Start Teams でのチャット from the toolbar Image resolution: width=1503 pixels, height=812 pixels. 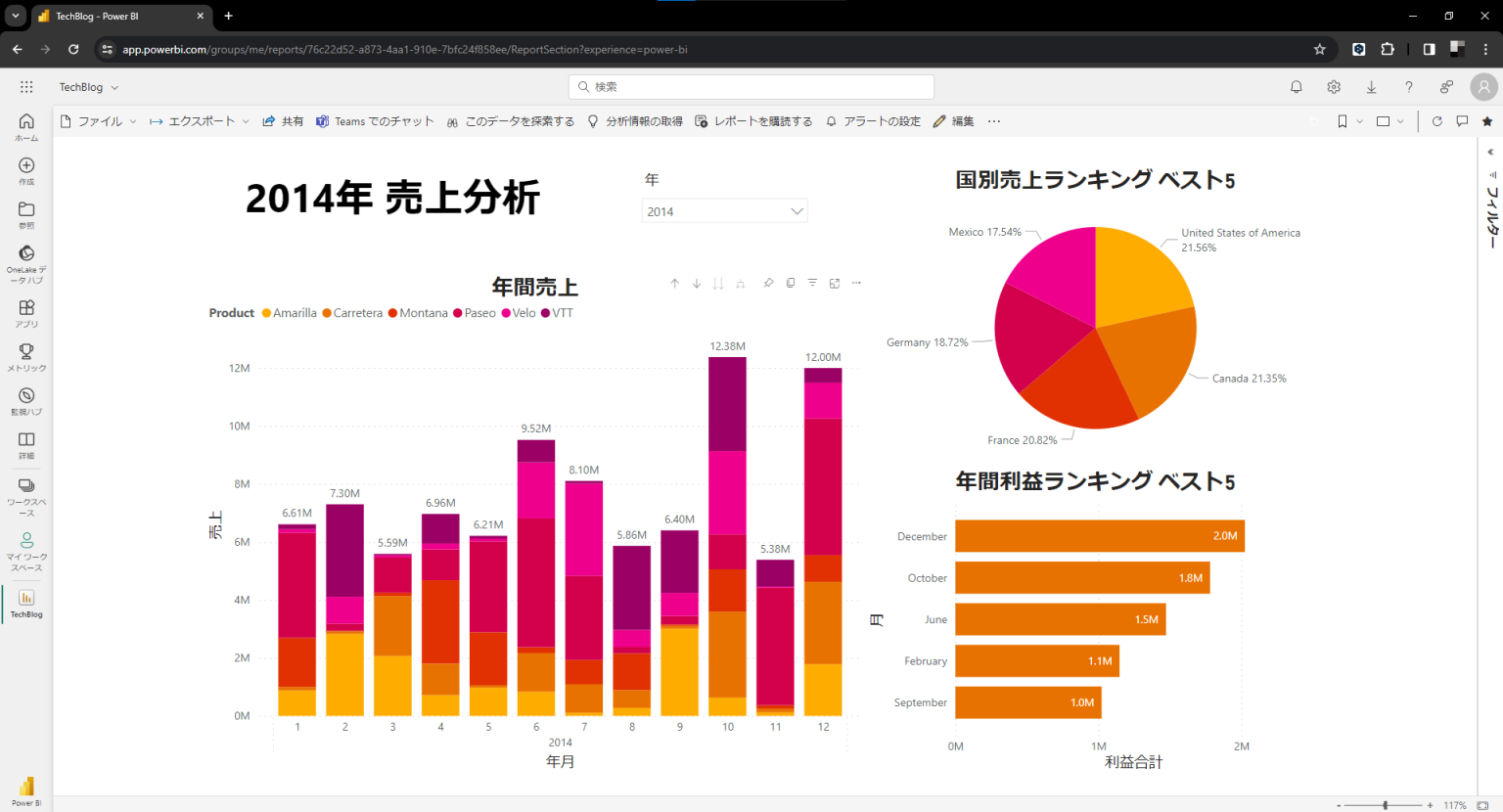pyautogui.click(x=383, y=121)
